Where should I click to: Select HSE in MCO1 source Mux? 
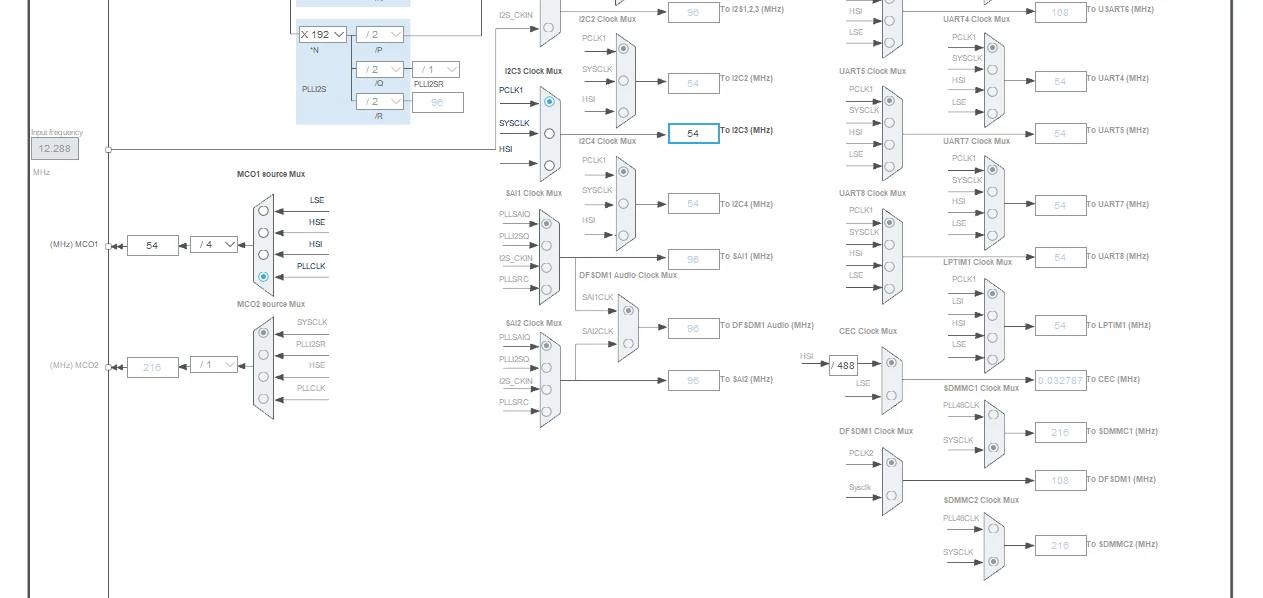click(x=264, y=233)
